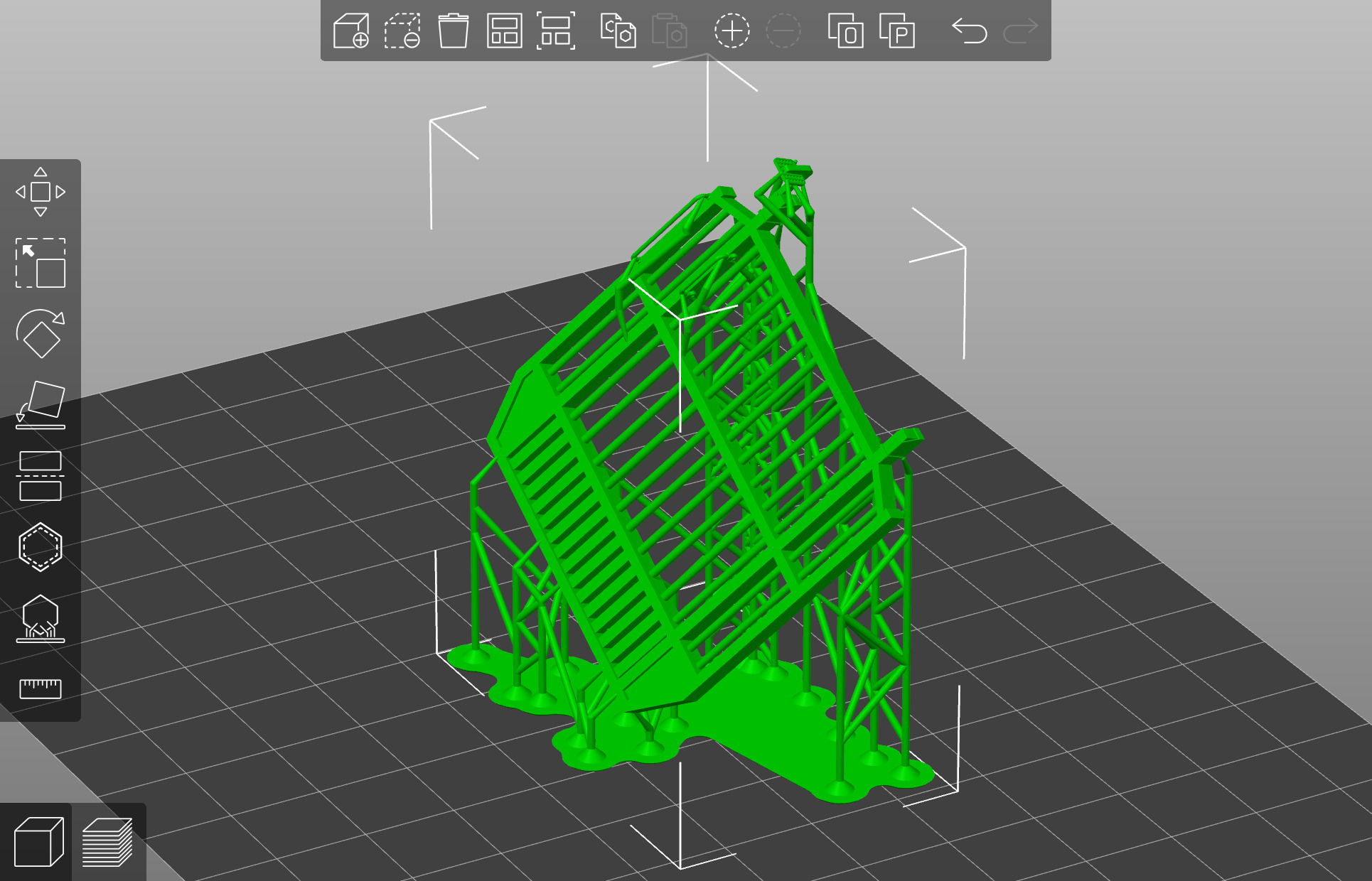Click the Redo arrow icon
Image resolution: width=1372 pixels, height=881 pixels.
tap(1021, 31)
